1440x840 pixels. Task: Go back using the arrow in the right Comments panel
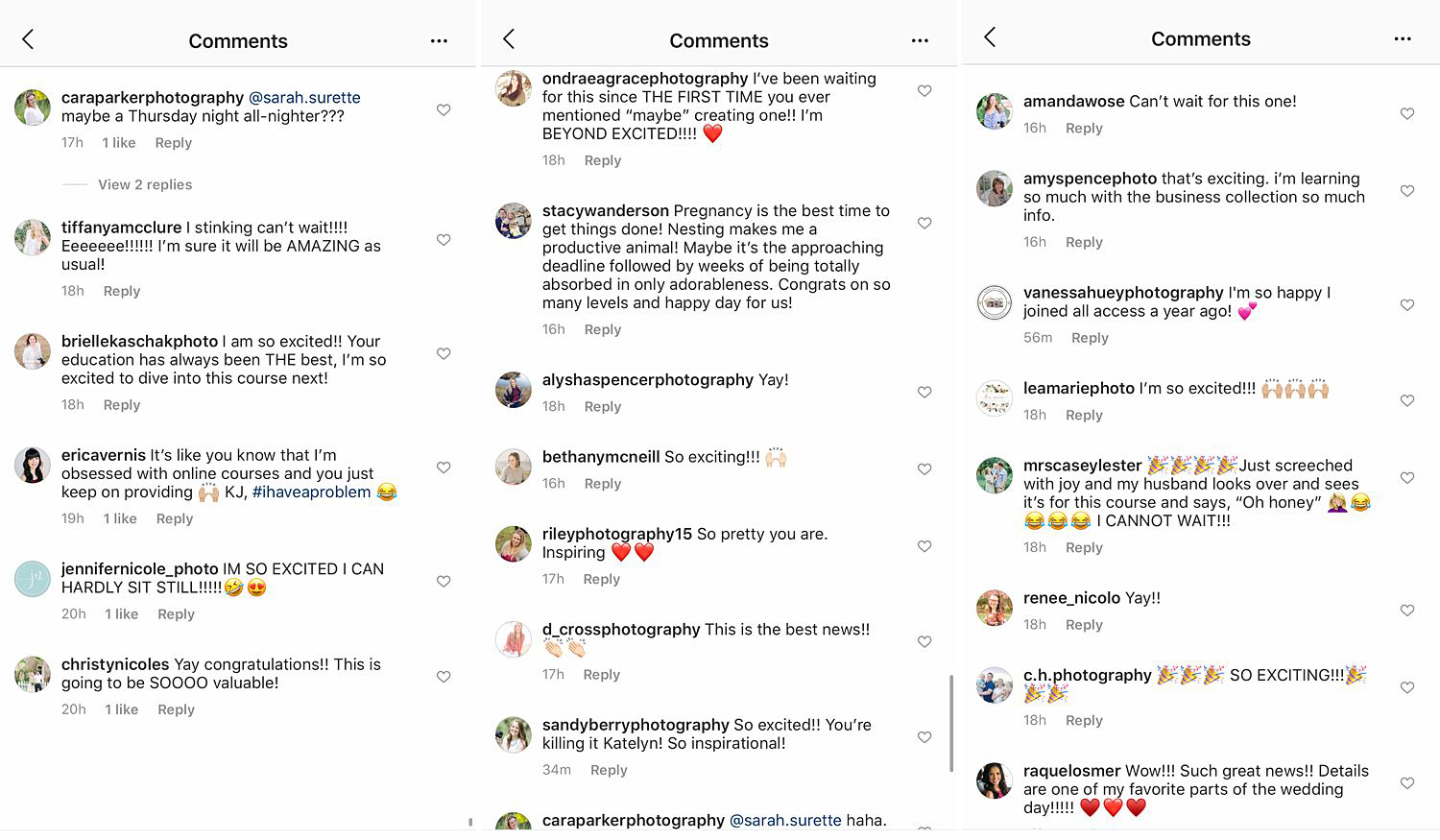coord(990,37)
